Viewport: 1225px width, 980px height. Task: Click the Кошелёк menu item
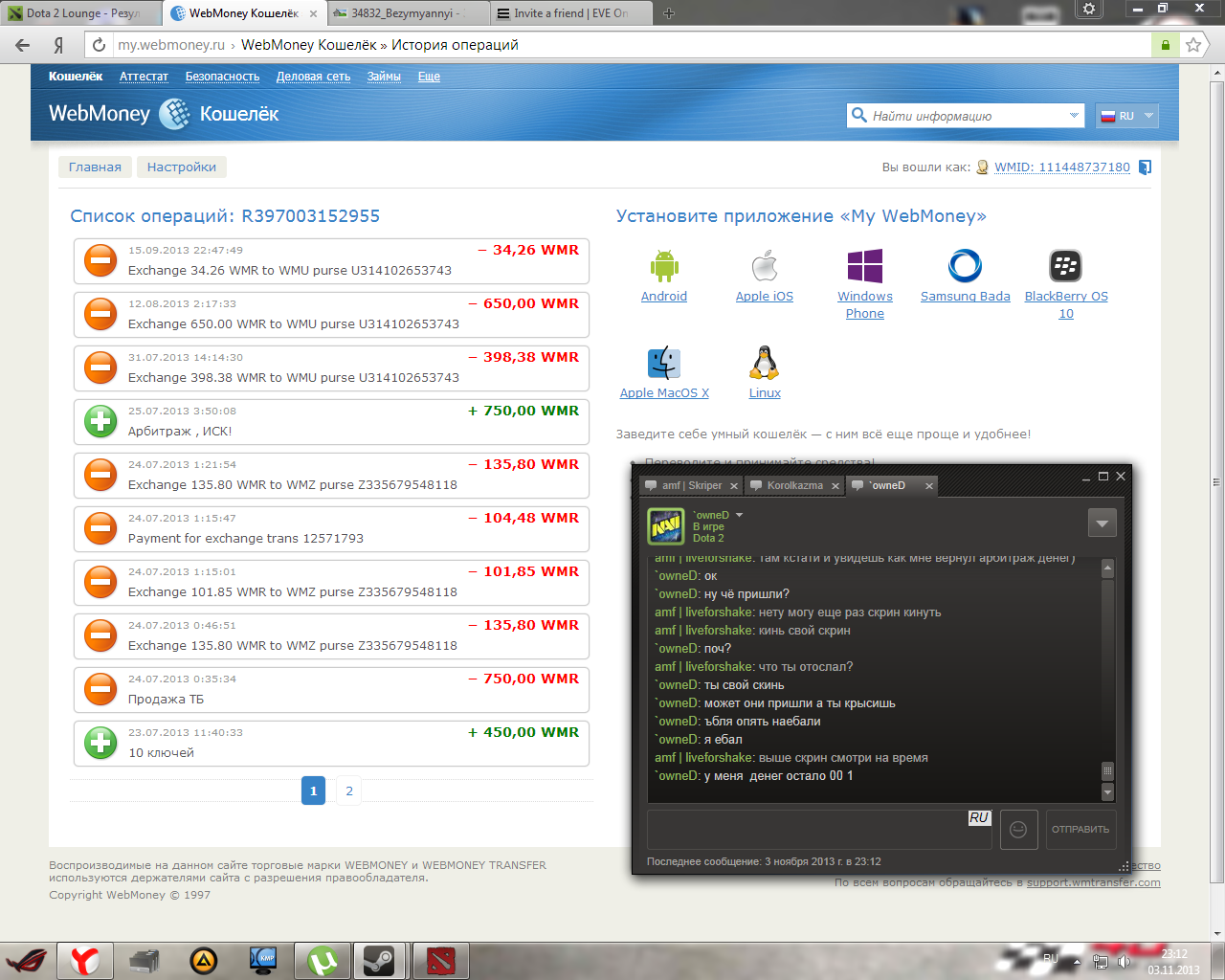pyautogui.click(x=76, y=77)
